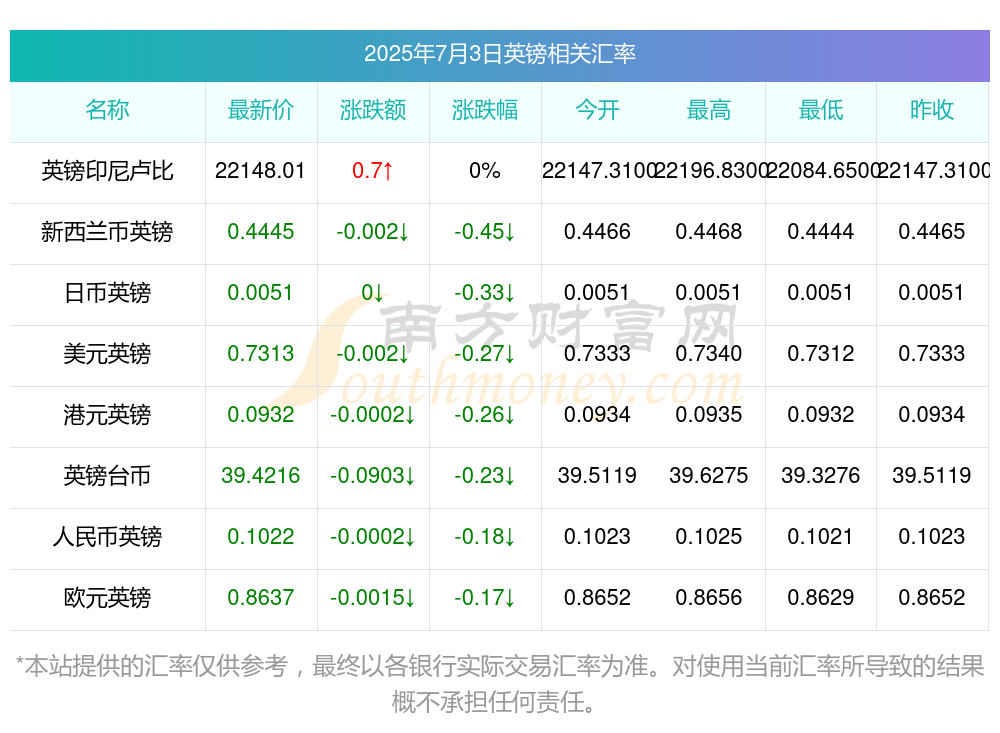The height and width of the screenshot is (733, 1000).
Task: Click the change value -0.0015↓
Action: click(372, 598)
